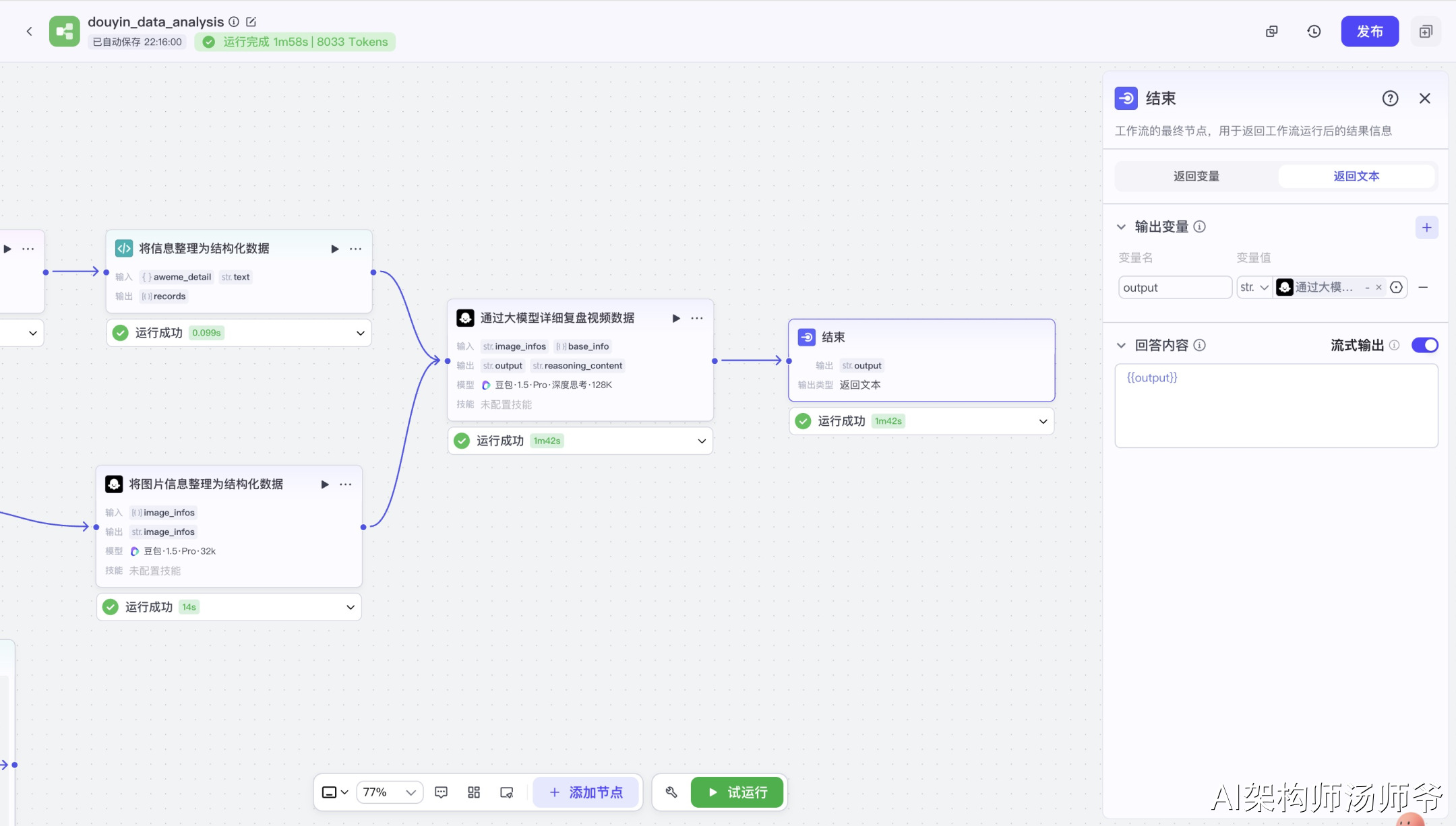
Task: Click the comment icon in bottom toolbar
Action: pos(442,792)
